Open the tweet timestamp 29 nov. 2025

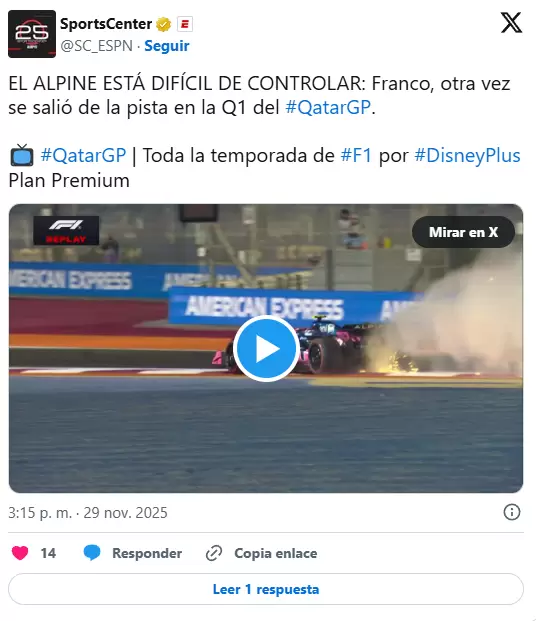tap(126, 512)
